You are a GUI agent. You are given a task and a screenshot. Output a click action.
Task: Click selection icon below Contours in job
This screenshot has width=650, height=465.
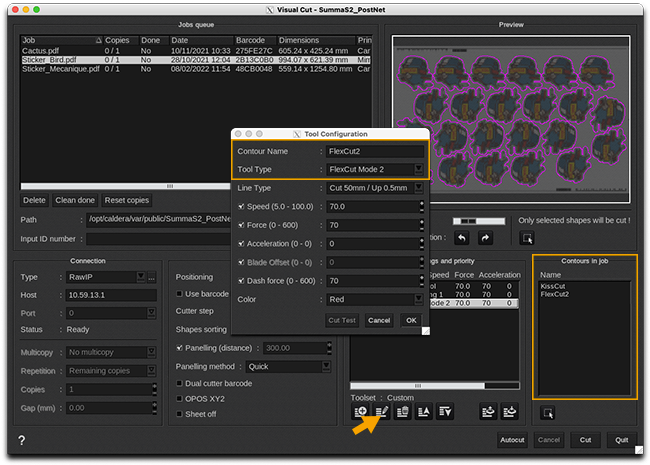pyautogui.click(x=547, y=412)
